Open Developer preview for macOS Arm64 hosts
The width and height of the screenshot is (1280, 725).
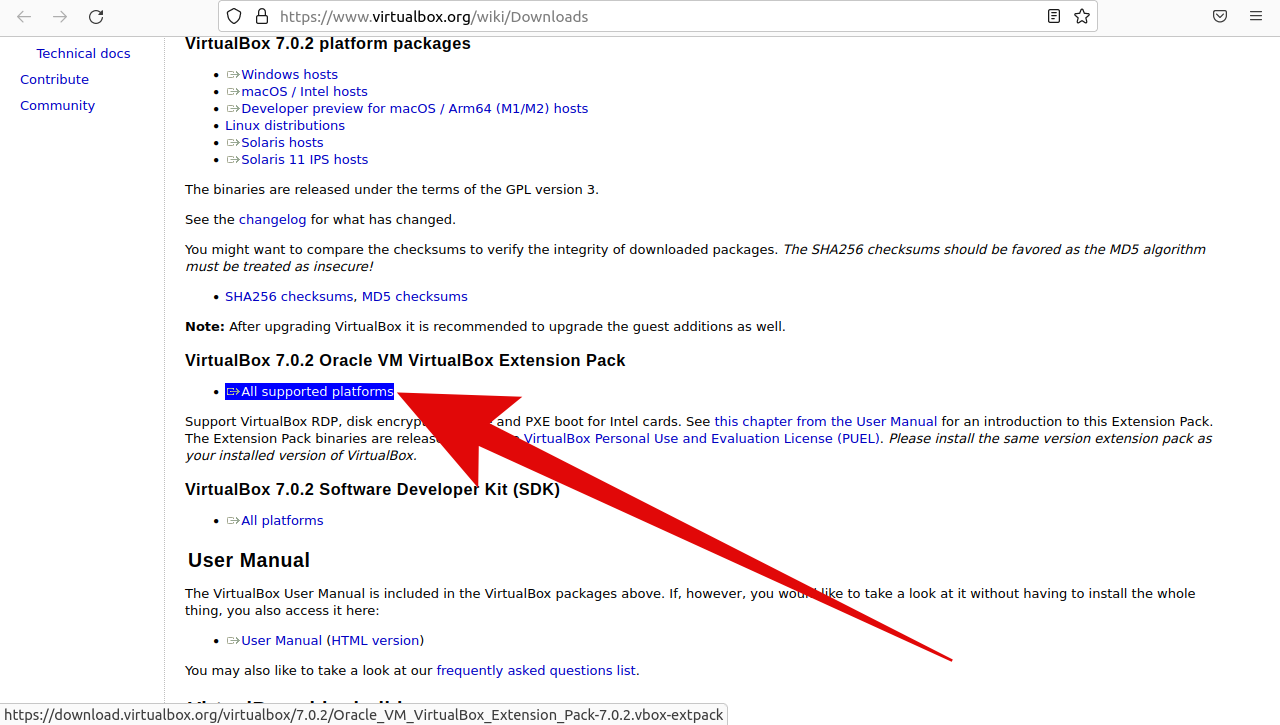pyautogui.click(x=414, y=108)
